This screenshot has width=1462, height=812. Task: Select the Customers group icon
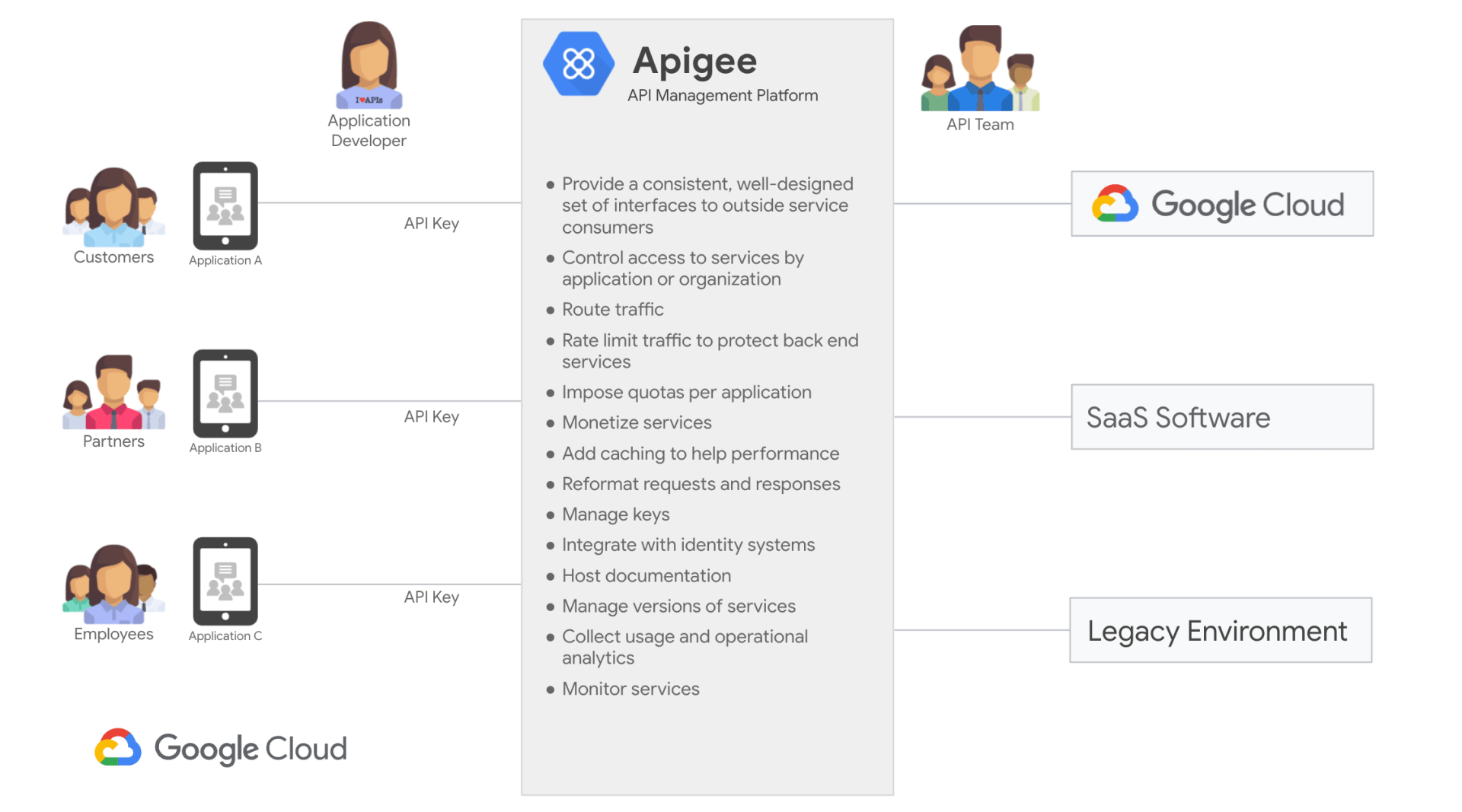(x=113, y=207)
